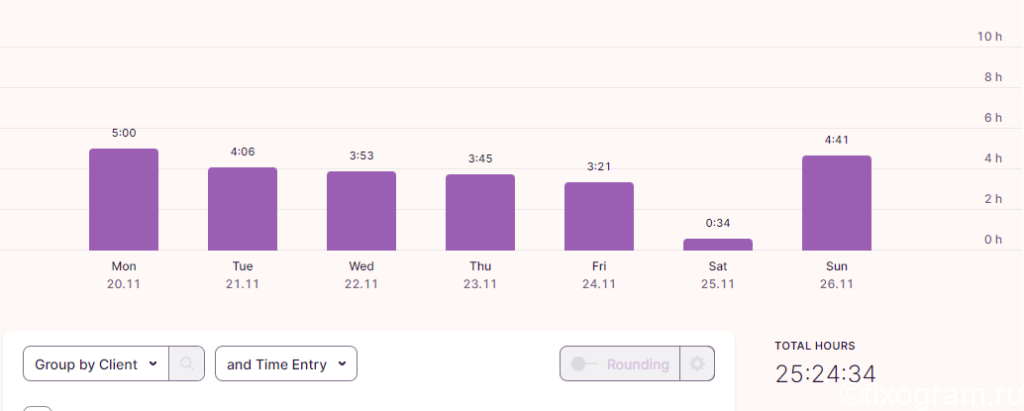The width and height of the screenshot is (1024, 411).
Task: Click the search magnifier icon beside Group by Client
Action: click(187, 364)
